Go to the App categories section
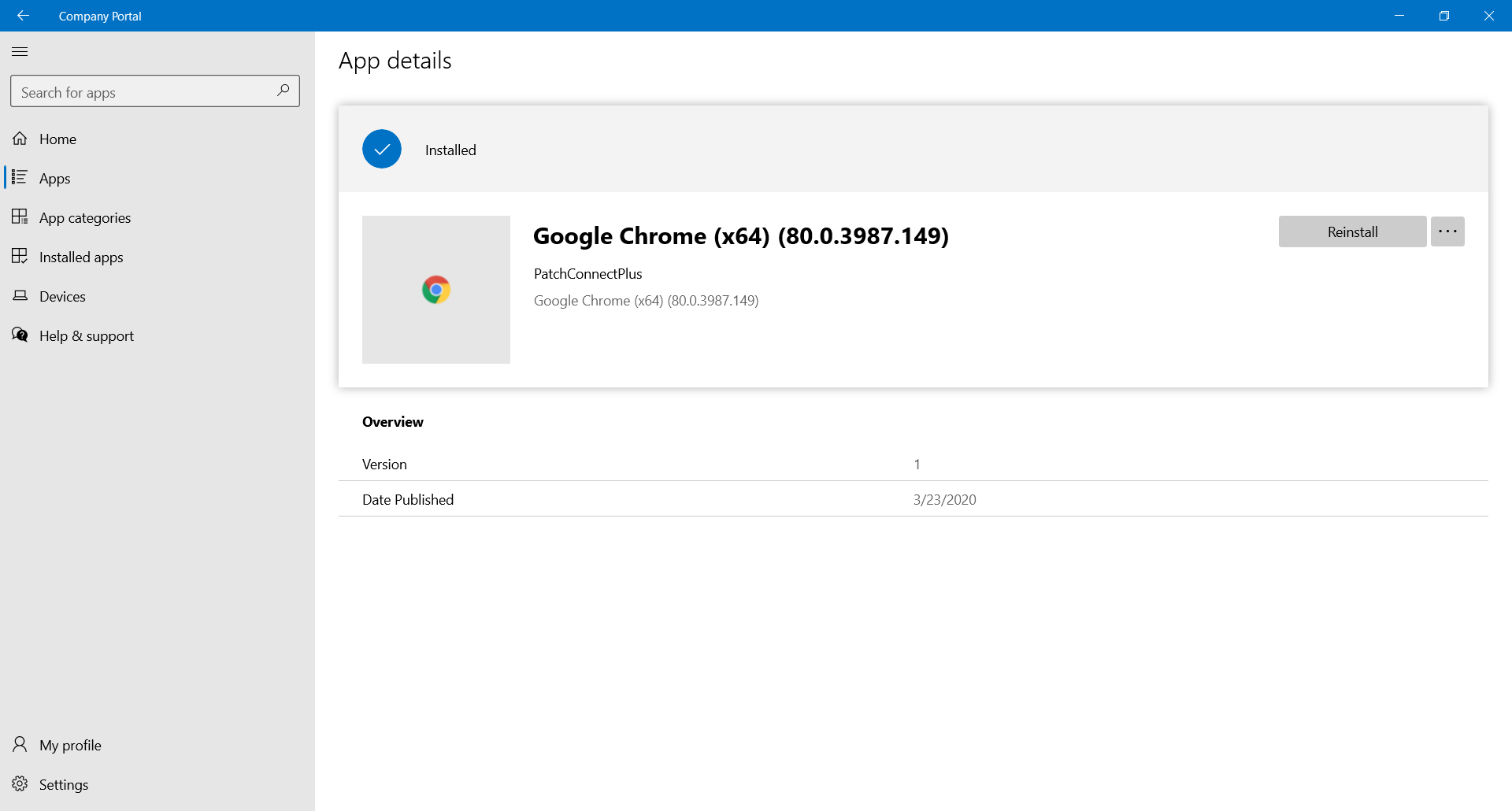 (x=84, y=217)
